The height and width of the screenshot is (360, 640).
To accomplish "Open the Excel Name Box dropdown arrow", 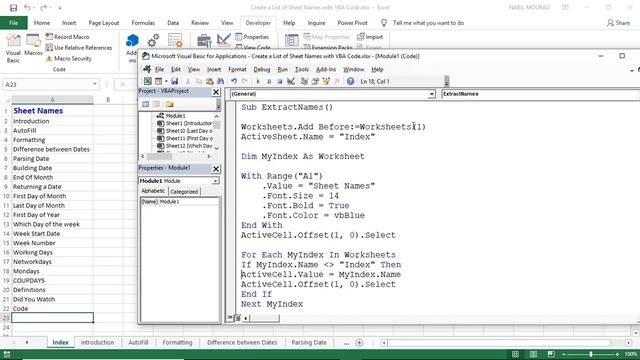I will pos(95,84).
